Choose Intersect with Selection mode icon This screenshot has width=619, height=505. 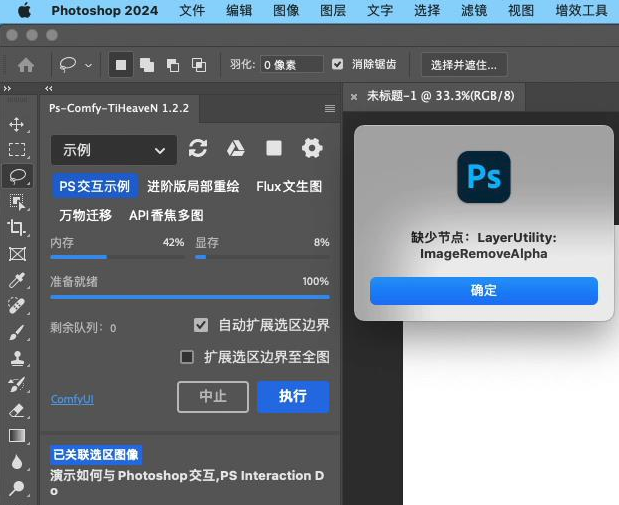point(199,65)
